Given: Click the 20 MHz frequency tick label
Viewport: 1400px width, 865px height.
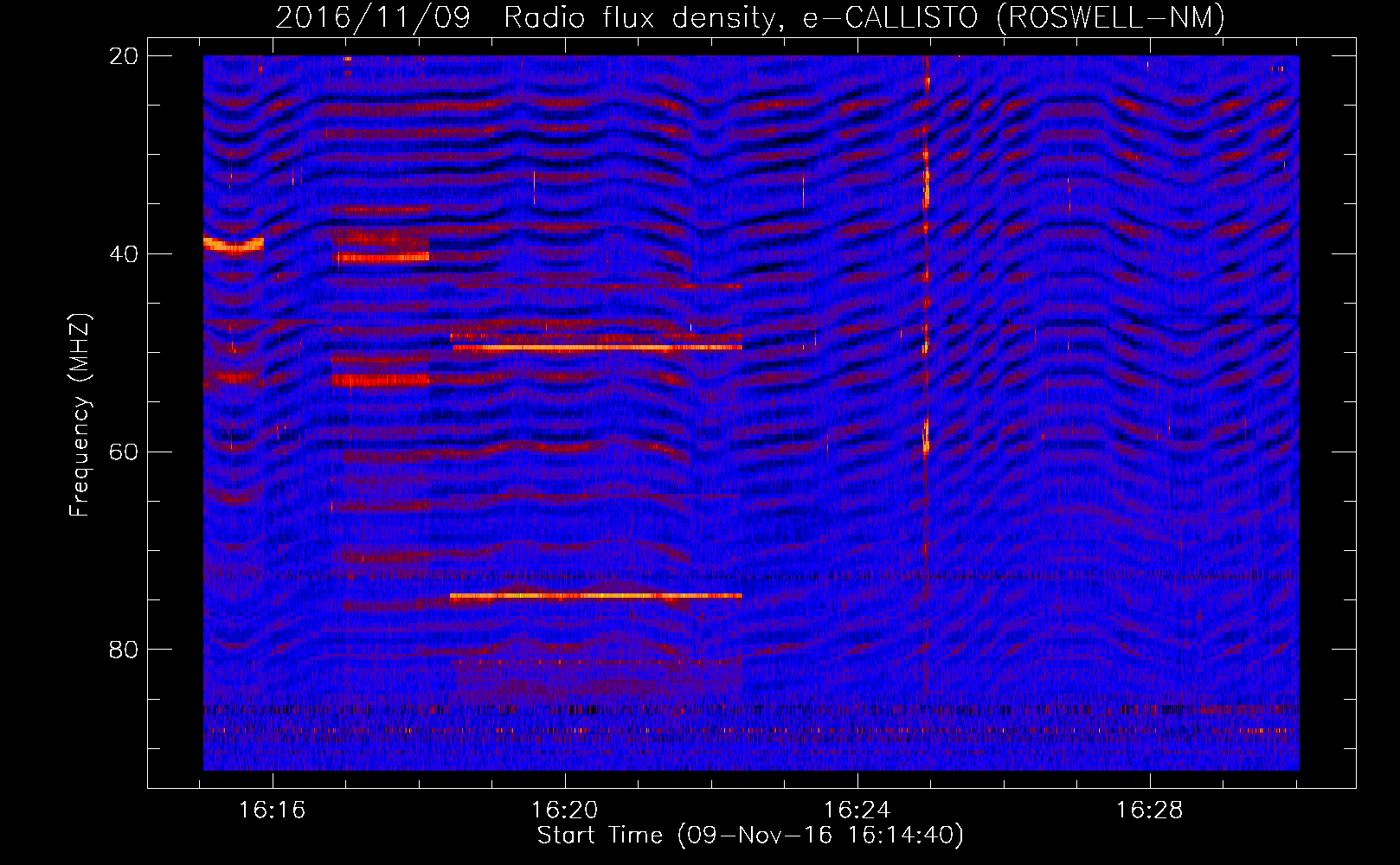Looking at the screenshot, I should pos(124,55).
